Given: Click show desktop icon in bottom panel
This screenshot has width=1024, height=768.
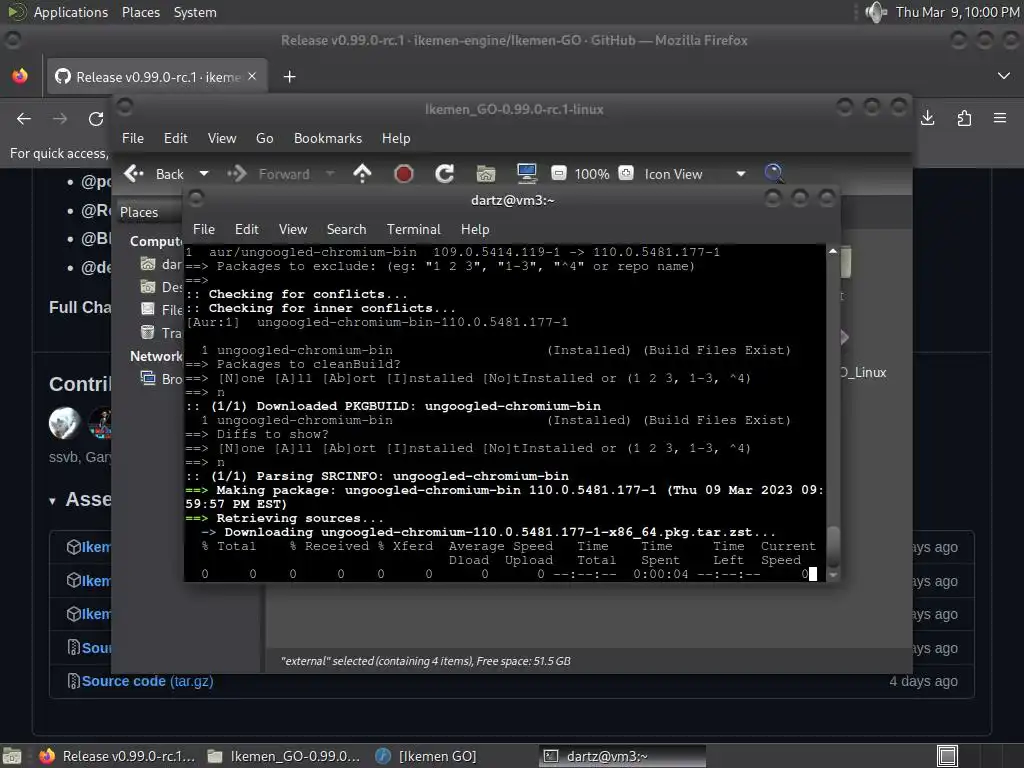Looking at the screenshot, I should pyautogui.click(x=11, y=756).
